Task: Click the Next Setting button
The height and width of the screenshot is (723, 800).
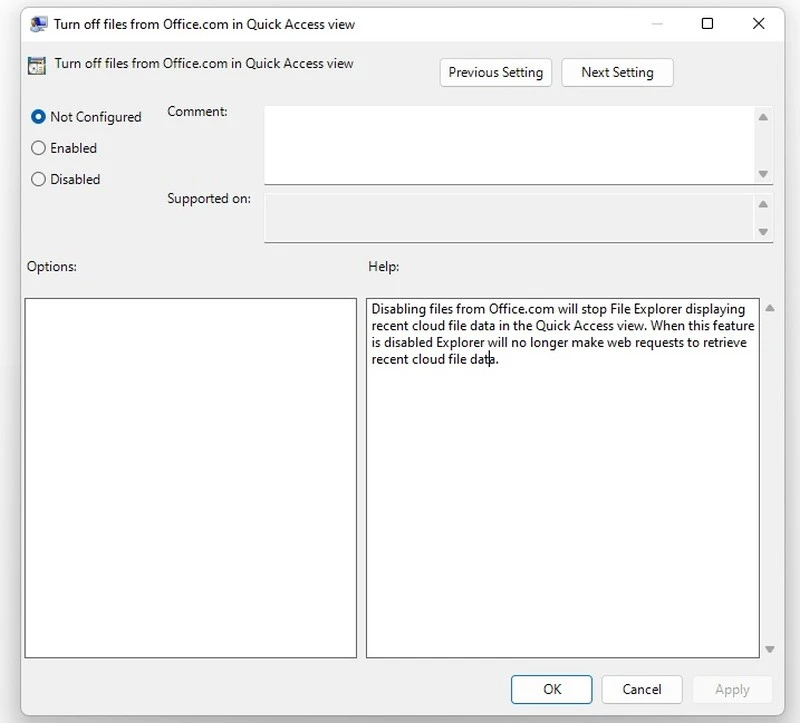Action: [617, 72]
